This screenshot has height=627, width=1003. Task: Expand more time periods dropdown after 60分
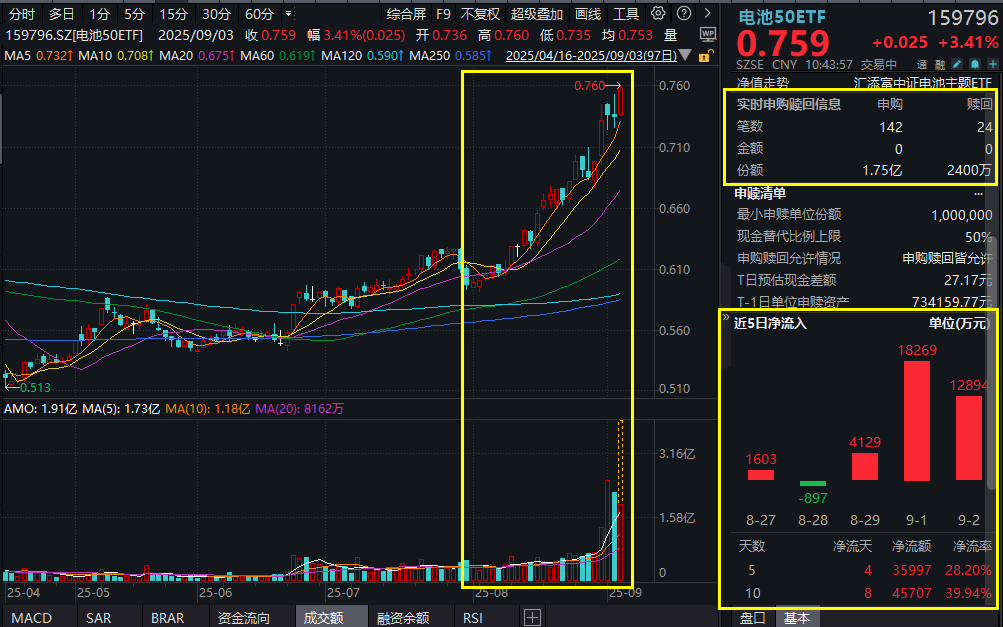pyautogui.click(x=289, y=14)
